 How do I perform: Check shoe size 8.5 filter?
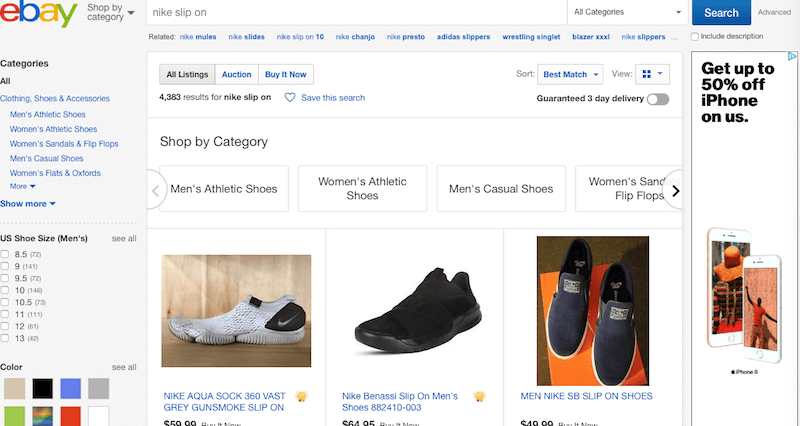point(5,254)
